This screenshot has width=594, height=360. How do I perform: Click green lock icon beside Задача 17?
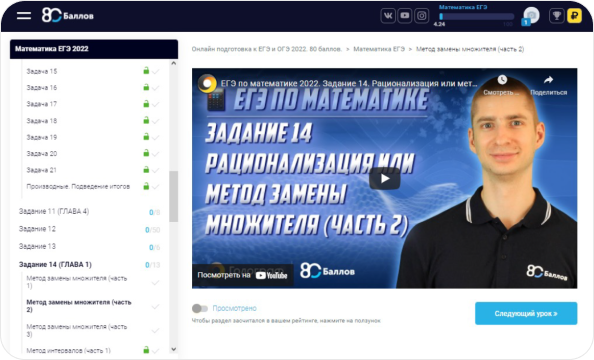coord(146,103)
